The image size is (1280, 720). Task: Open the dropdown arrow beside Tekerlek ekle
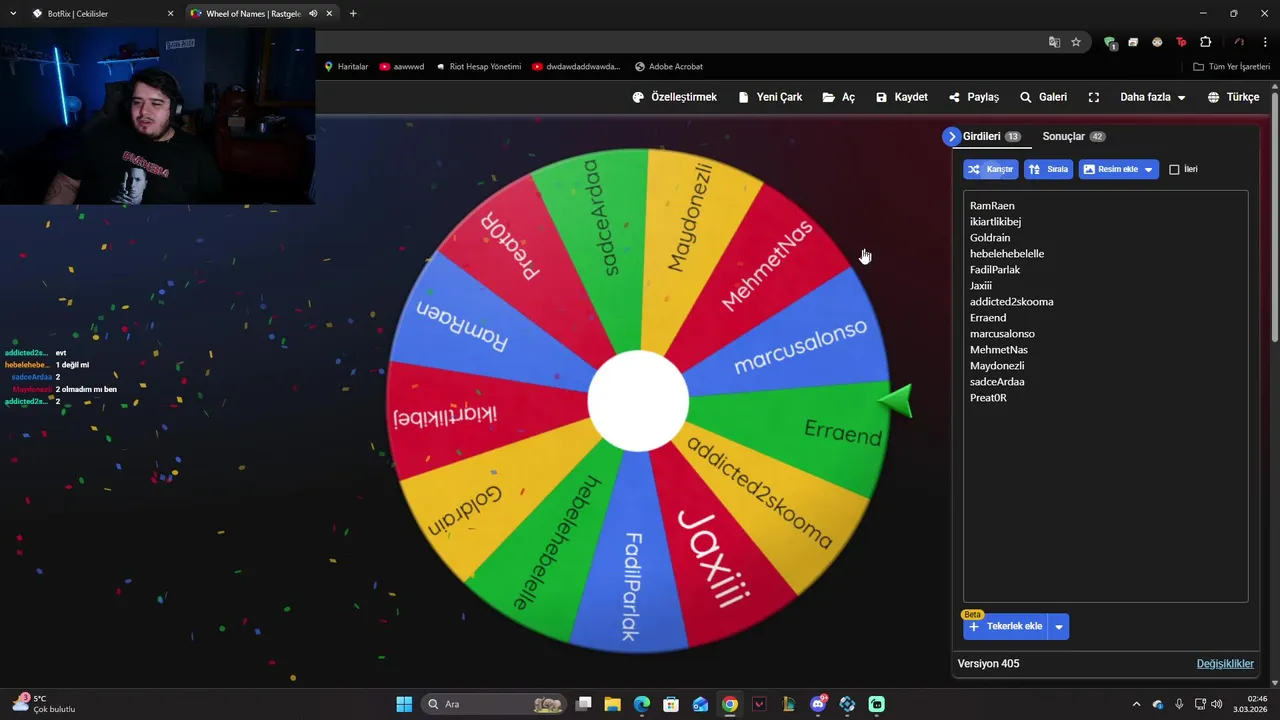[x=1059, y=627]
